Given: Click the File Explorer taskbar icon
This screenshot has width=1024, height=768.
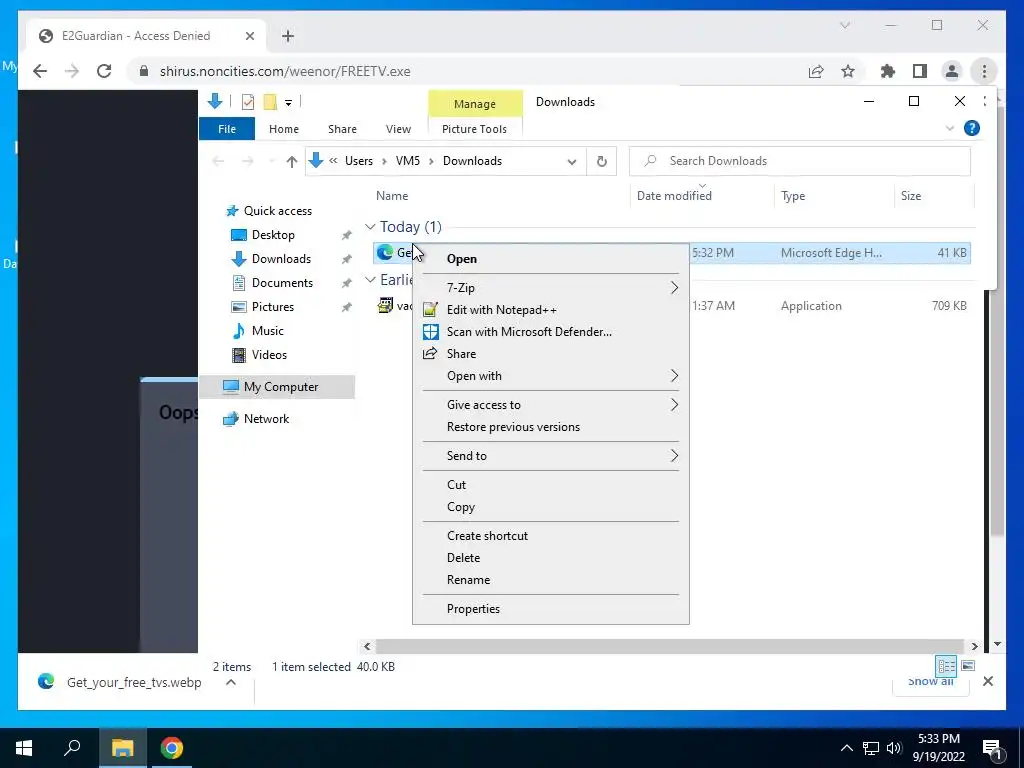Looking at the screenshot, I should 122,748.
